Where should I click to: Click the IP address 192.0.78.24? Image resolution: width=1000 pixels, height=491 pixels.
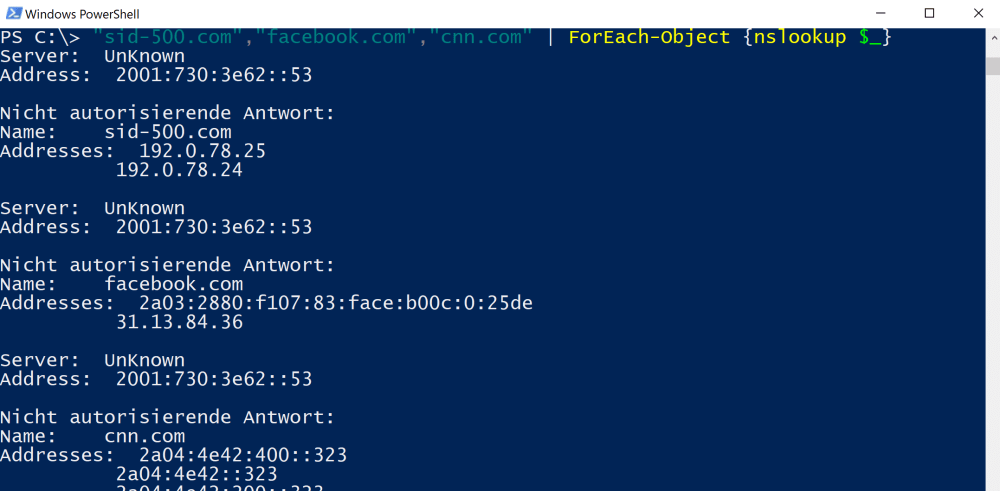179,170
